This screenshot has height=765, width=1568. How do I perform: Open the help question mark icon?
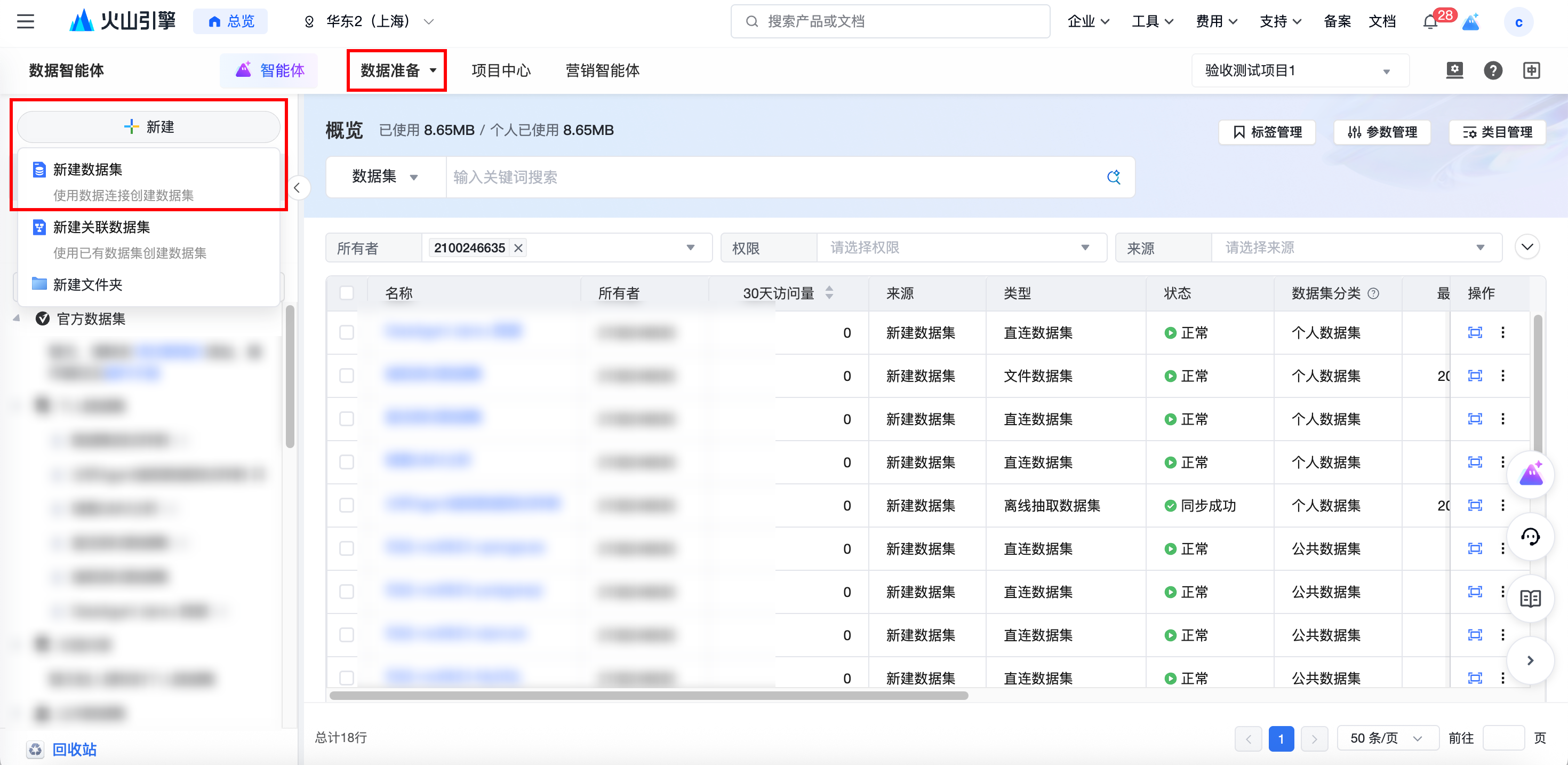tap(1492, 70)
